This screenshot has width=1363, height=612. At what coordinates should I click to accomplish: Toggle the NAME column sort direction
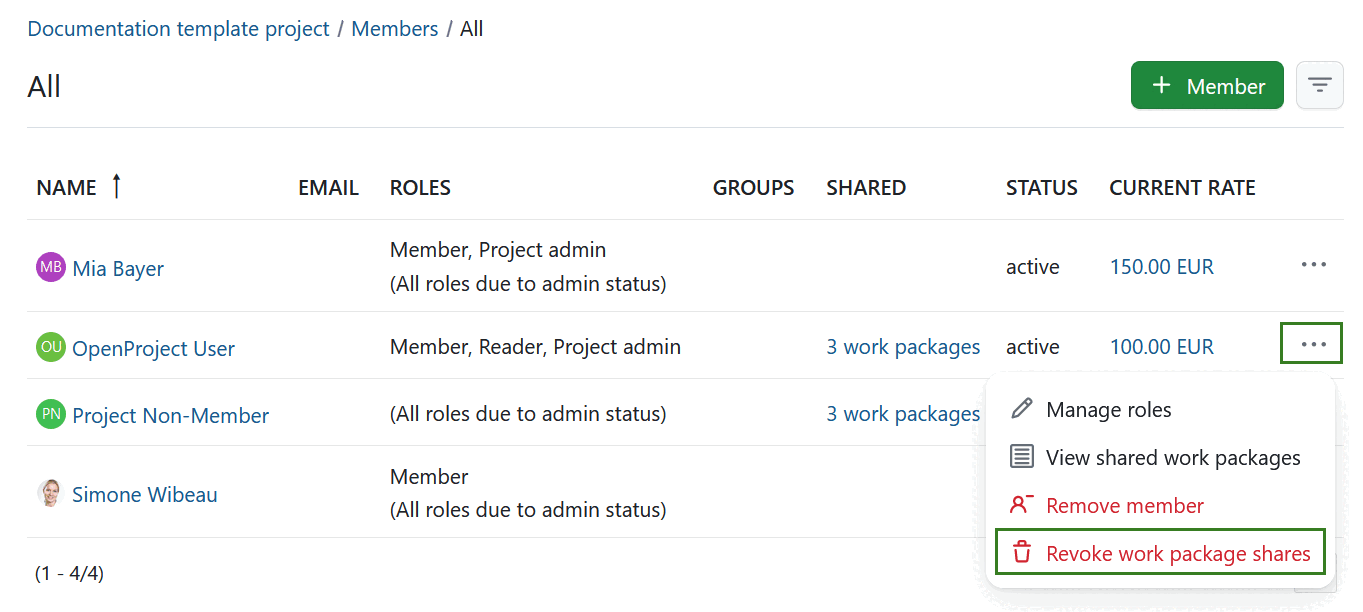[x=115, y=186]
